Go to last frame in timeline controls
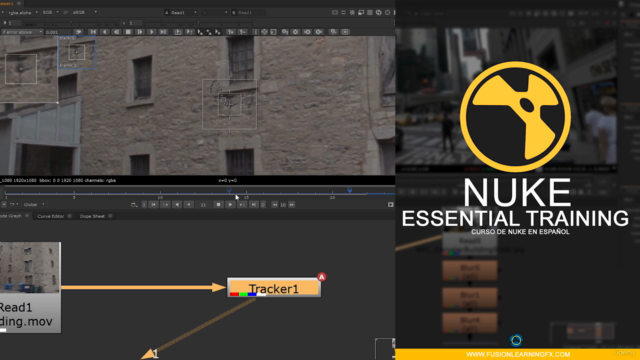 253,204
